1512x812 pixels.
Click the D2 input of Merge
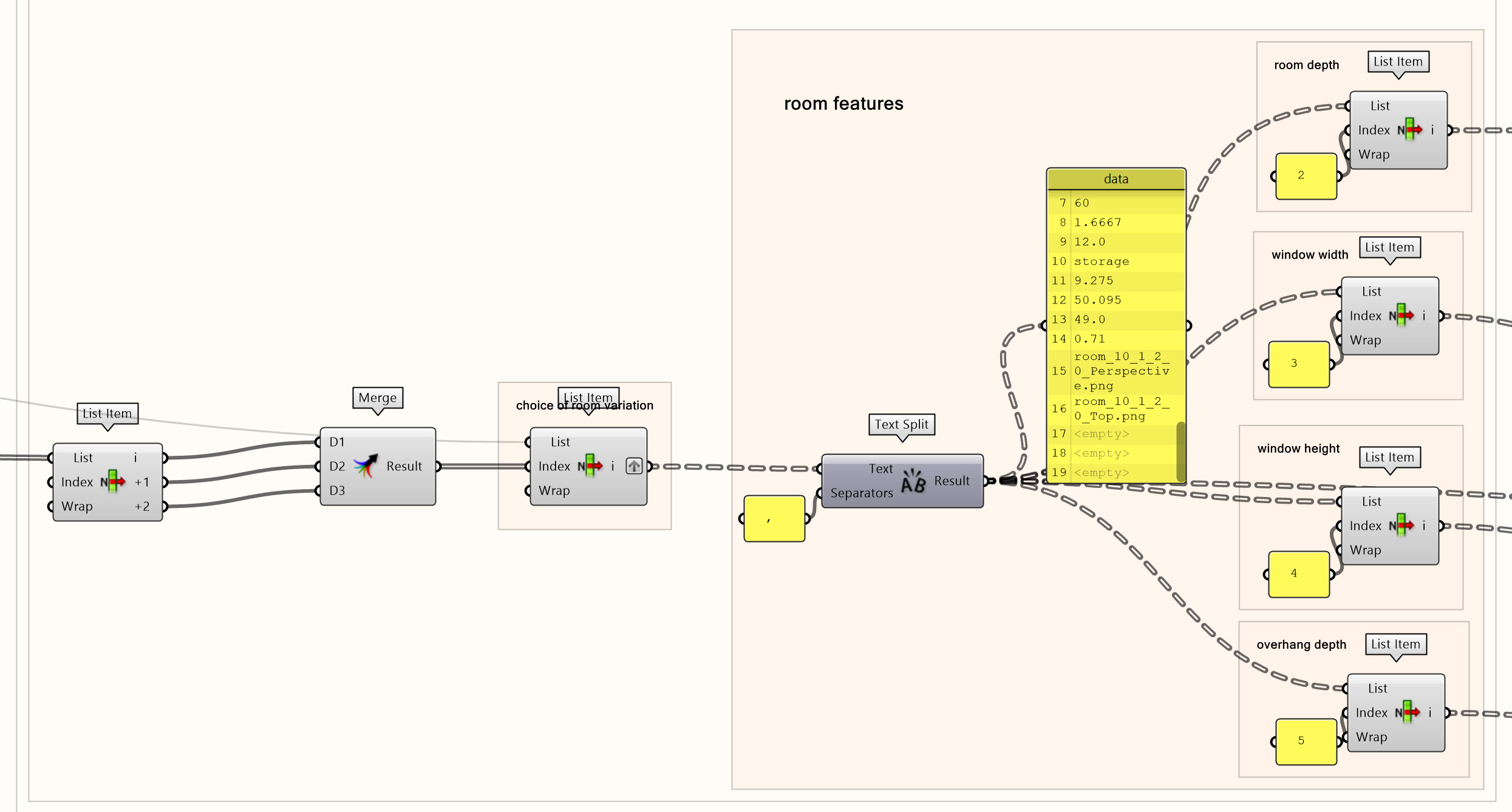coord(337,466)
